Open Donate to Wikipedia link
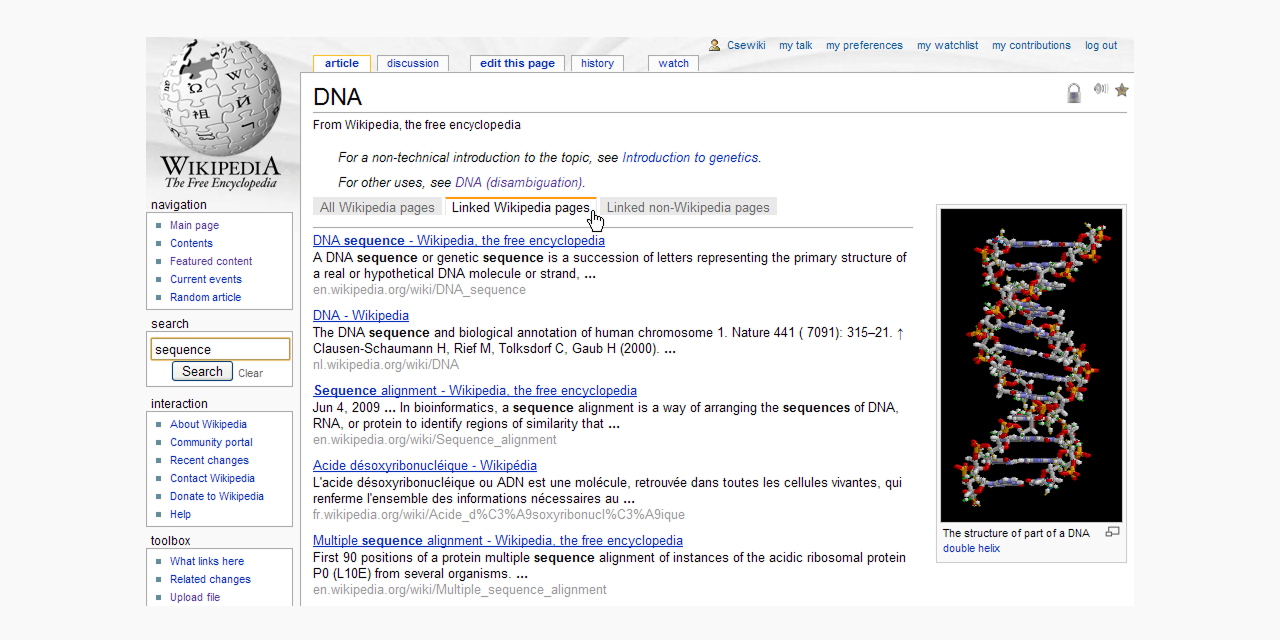1280x640 pixels. [217, 496]
